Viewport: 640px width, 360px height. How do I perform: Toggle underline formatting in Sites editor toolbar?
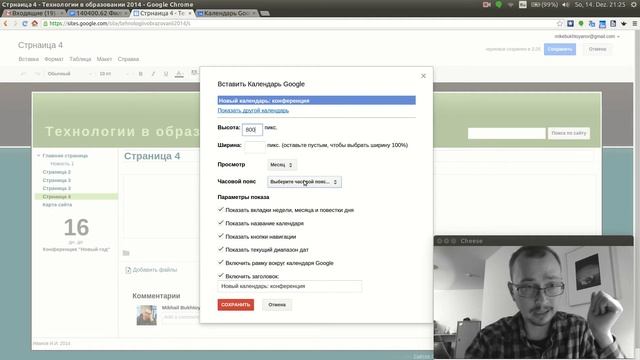point(166,74)
